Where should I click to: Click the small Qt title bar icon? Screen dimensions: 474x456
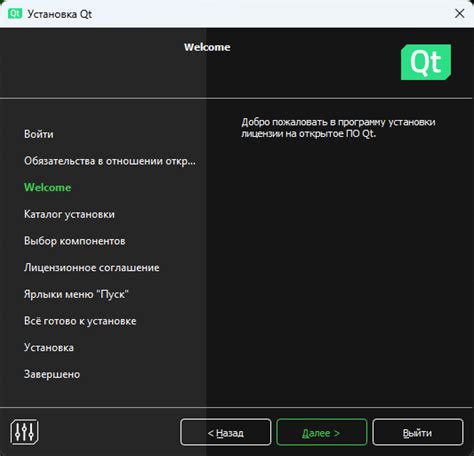[x=15, y=14]
